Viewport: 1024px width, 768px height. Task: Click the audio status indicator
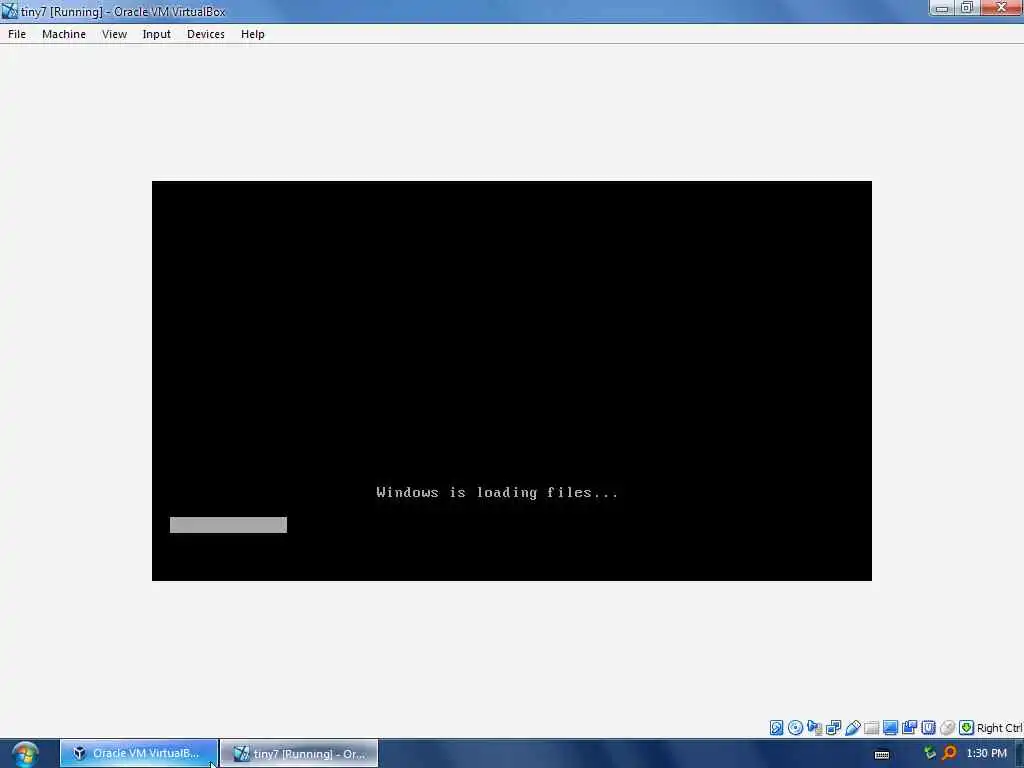[x=814, y=728]
